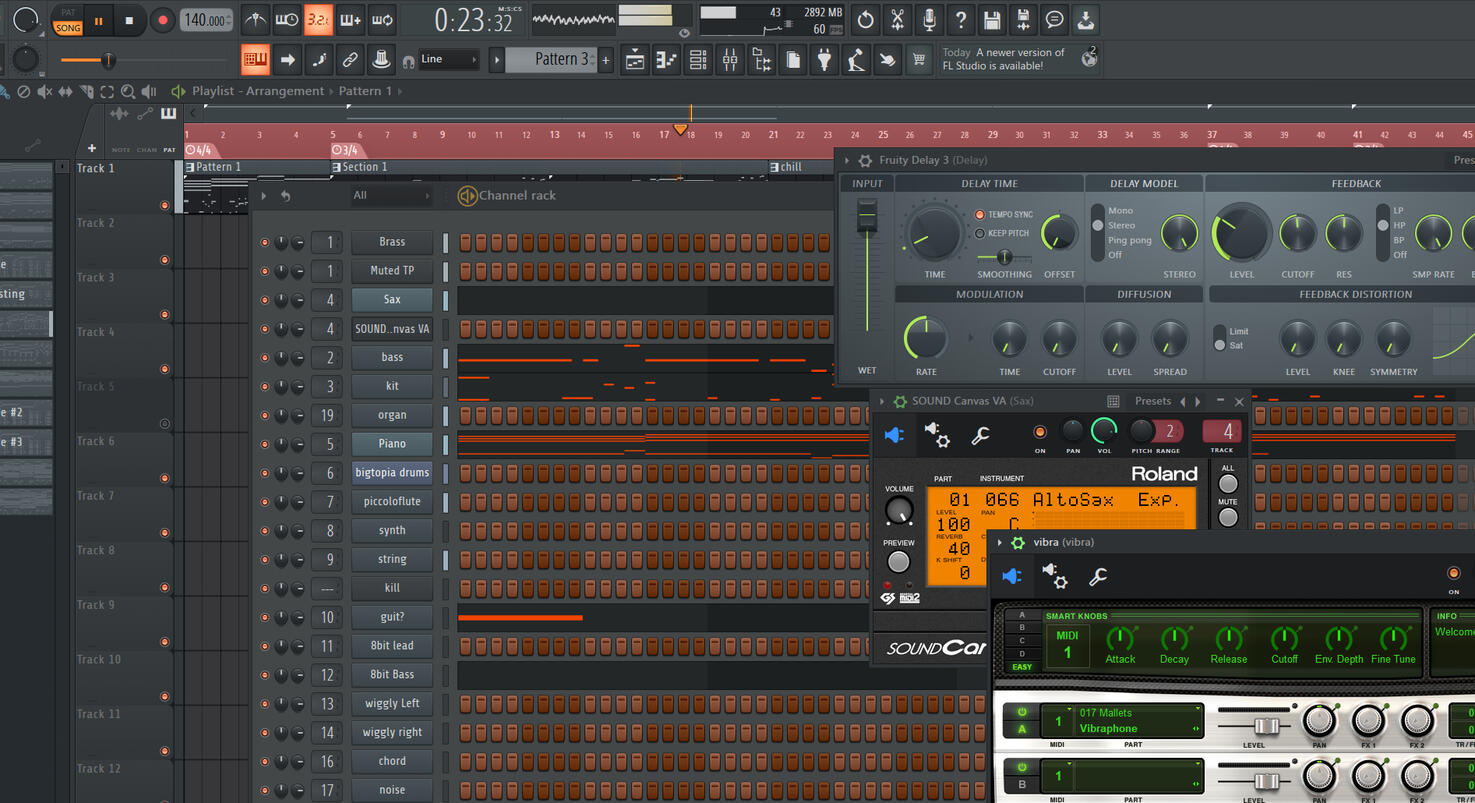Click the undo history icon
The height and width of the screenshot is (803, 1475).
[865, 19]
